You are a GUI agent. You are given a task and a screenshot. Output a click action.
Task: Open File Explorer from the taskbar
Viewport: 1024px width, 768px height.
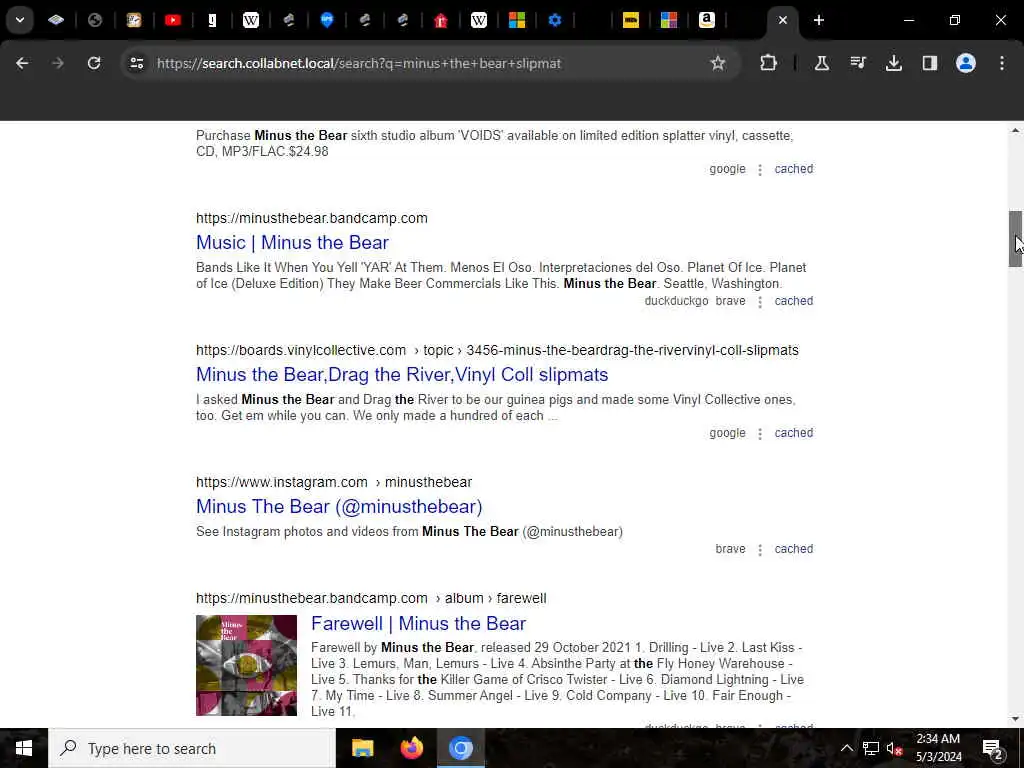[362, 748]
